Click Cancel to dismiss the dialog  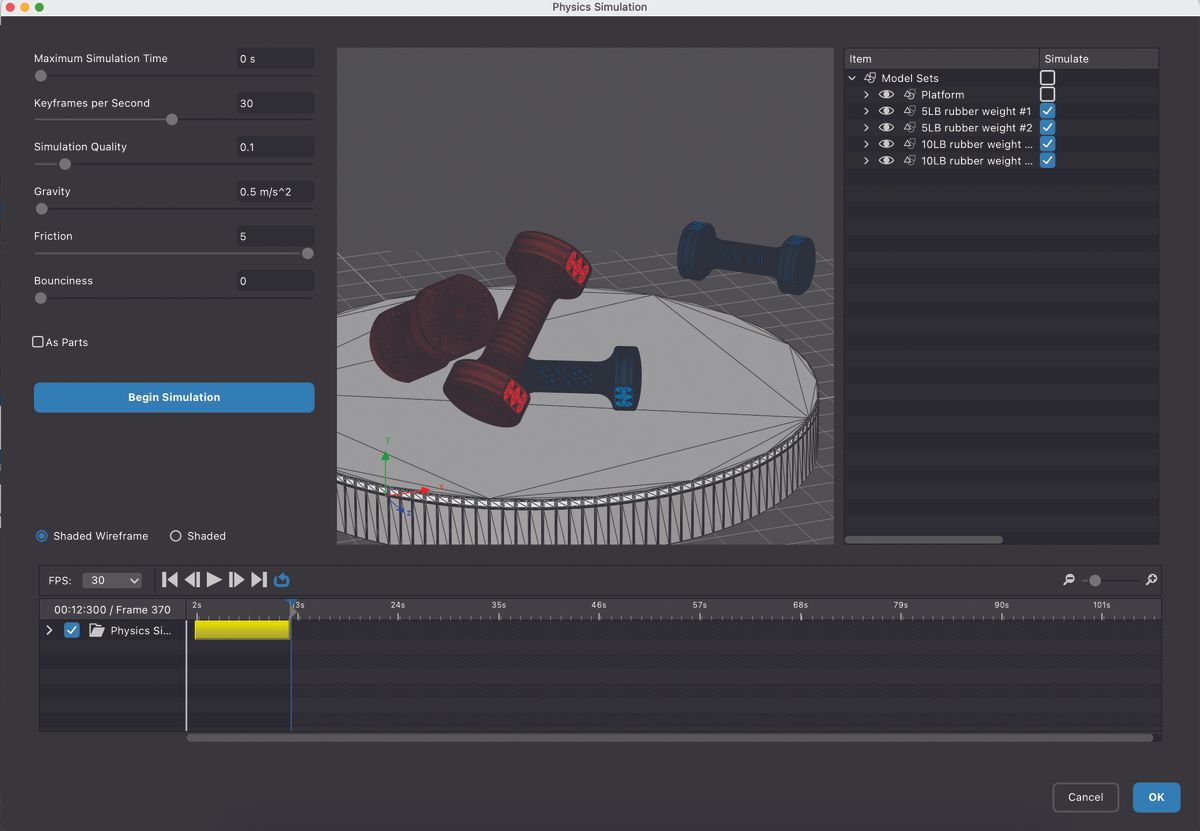pos(1085,797)
